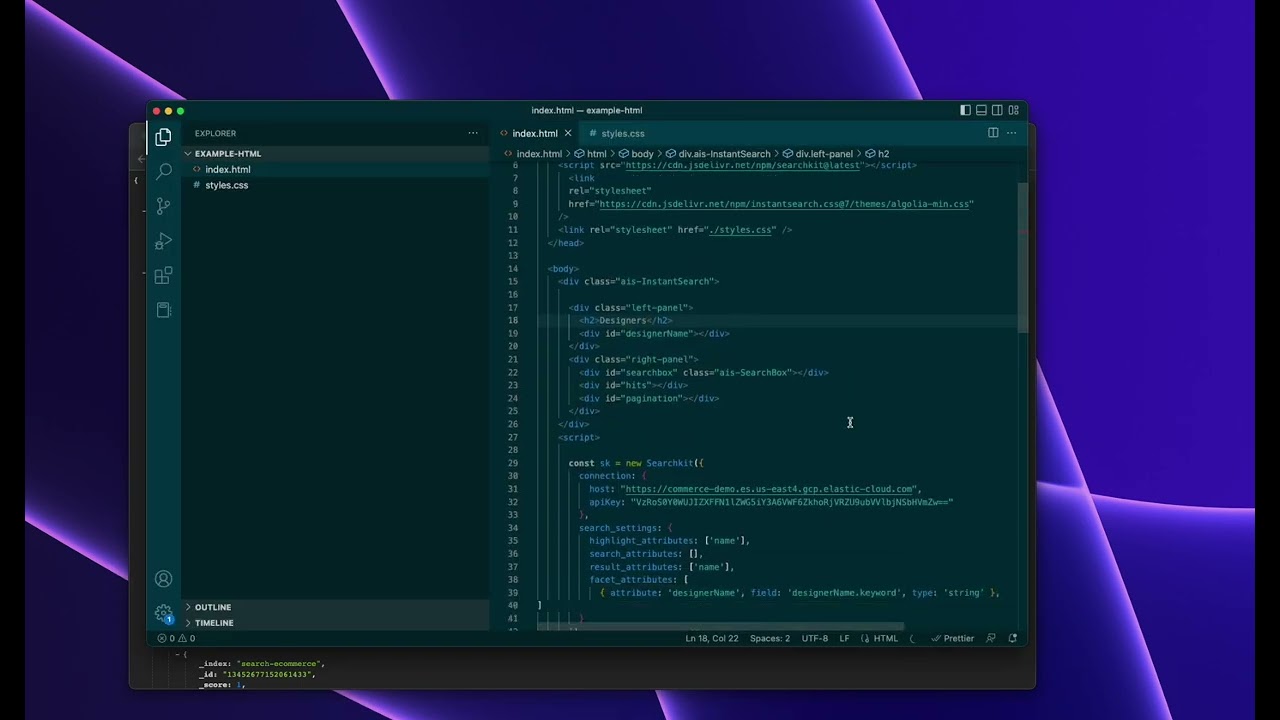The width and height of the screenshot is (1280, 720).
Task: Click the Prettier status bar item
Action: click(x=952, y=638)
